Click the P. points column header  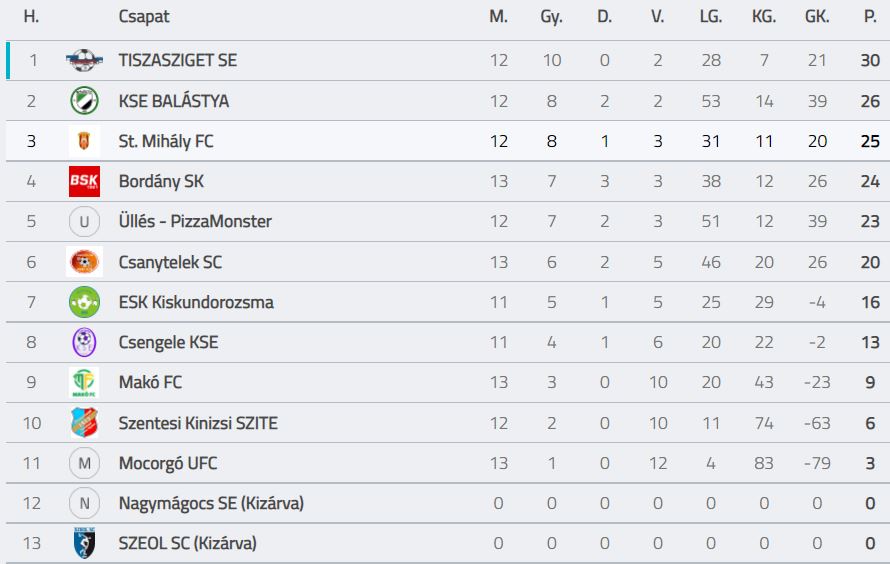coord(870,16)
